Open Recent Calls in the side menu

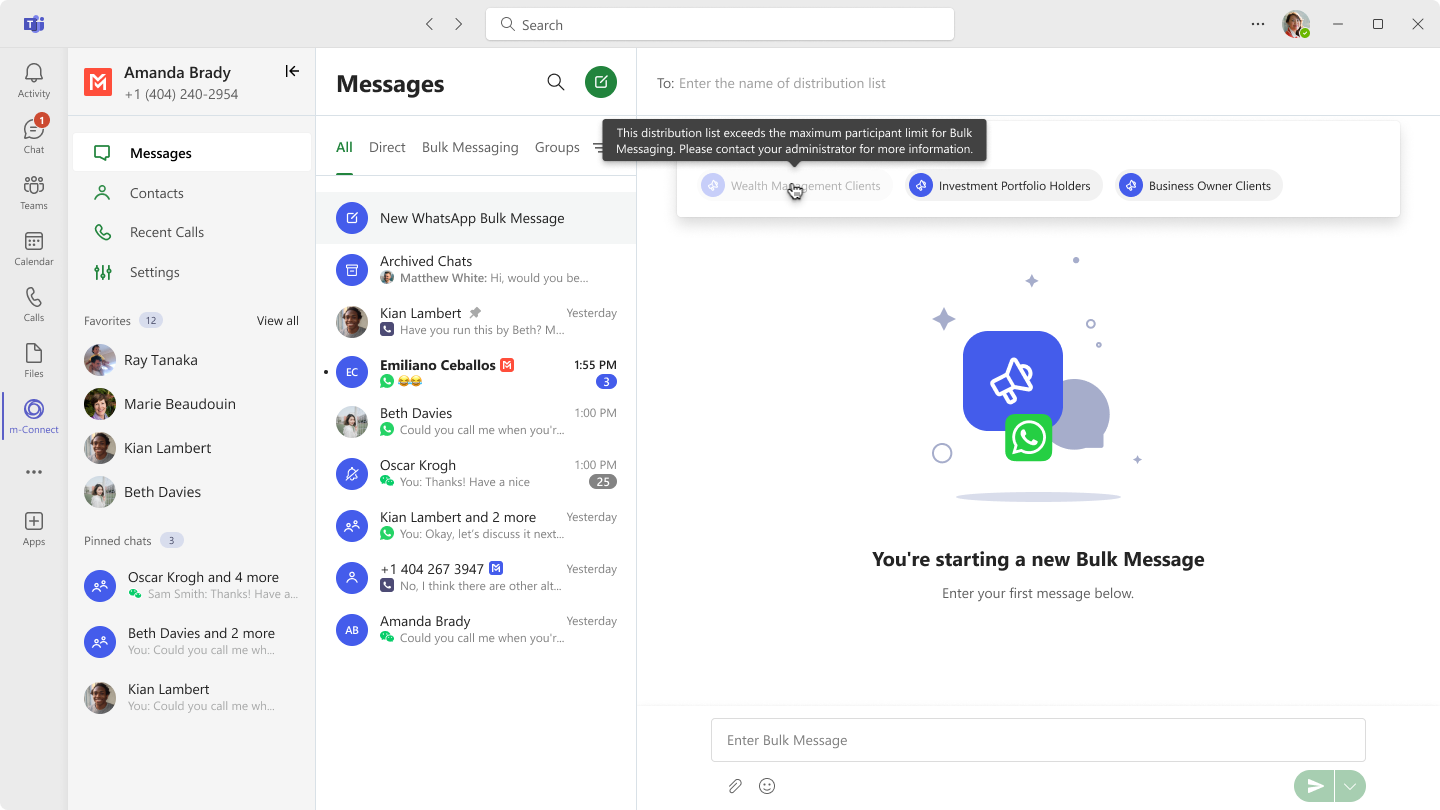tap(192, 232)
